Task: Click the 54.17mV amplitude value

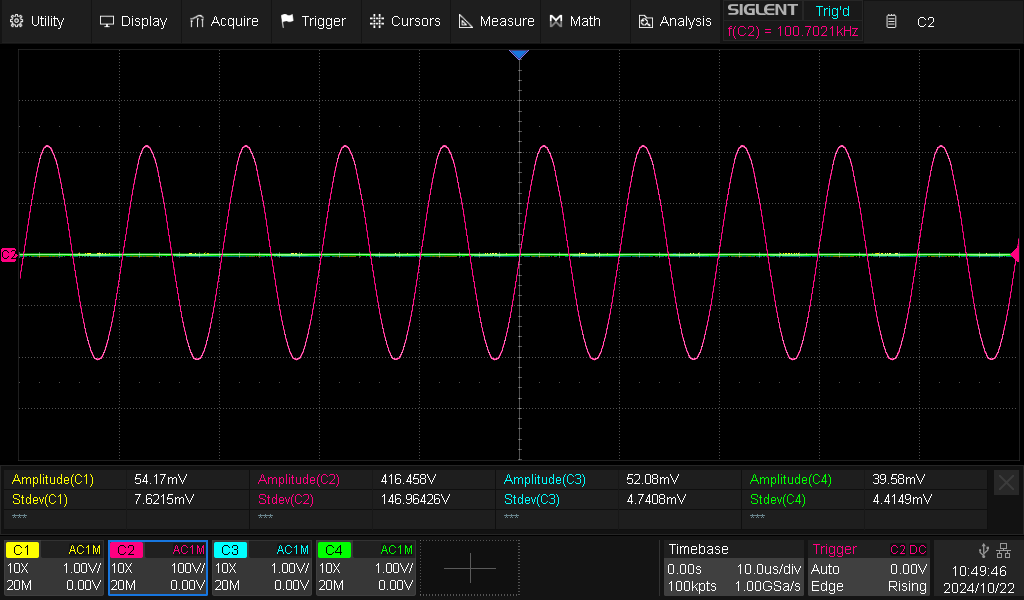Action: tap(161, 479)
